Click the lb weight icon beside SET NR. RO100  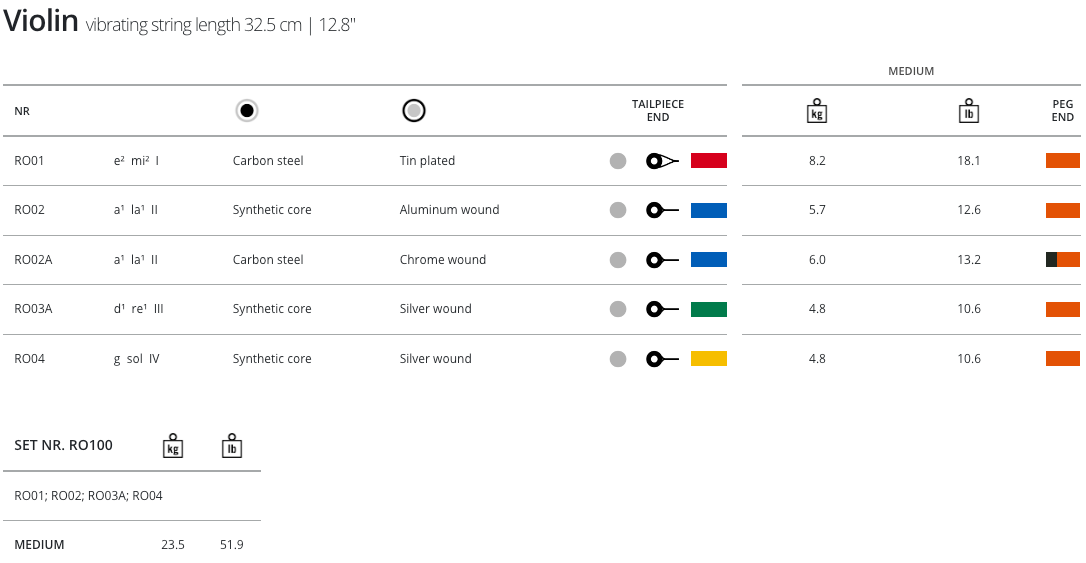pyautogui.click(x=232, y=446)
